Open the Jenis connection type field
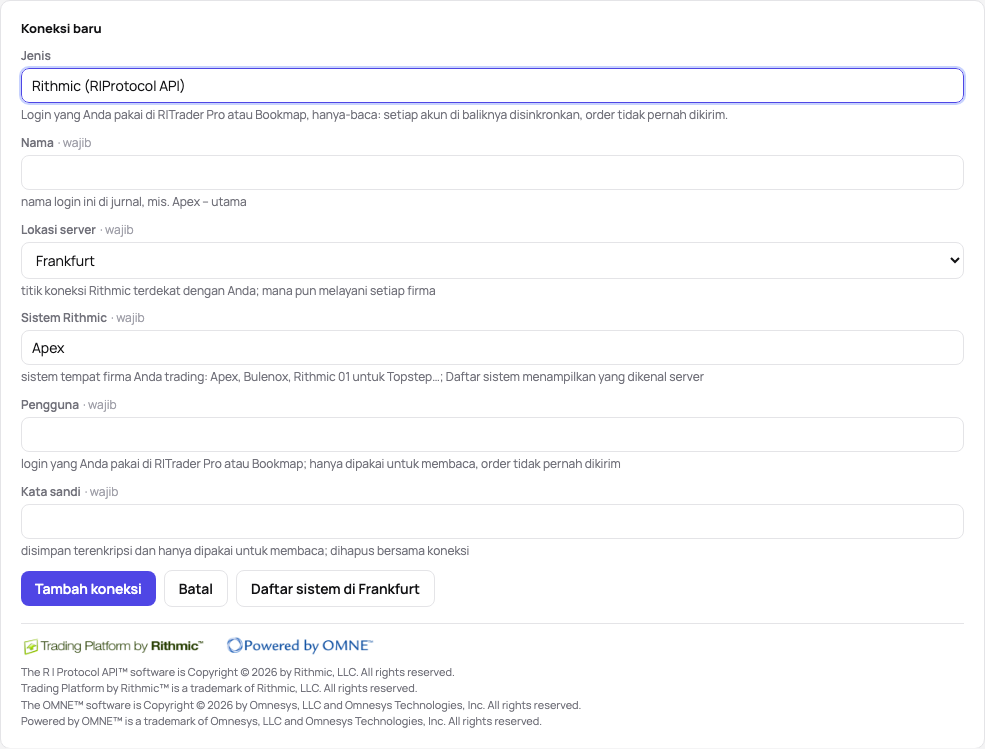 [x=492, y=85]
